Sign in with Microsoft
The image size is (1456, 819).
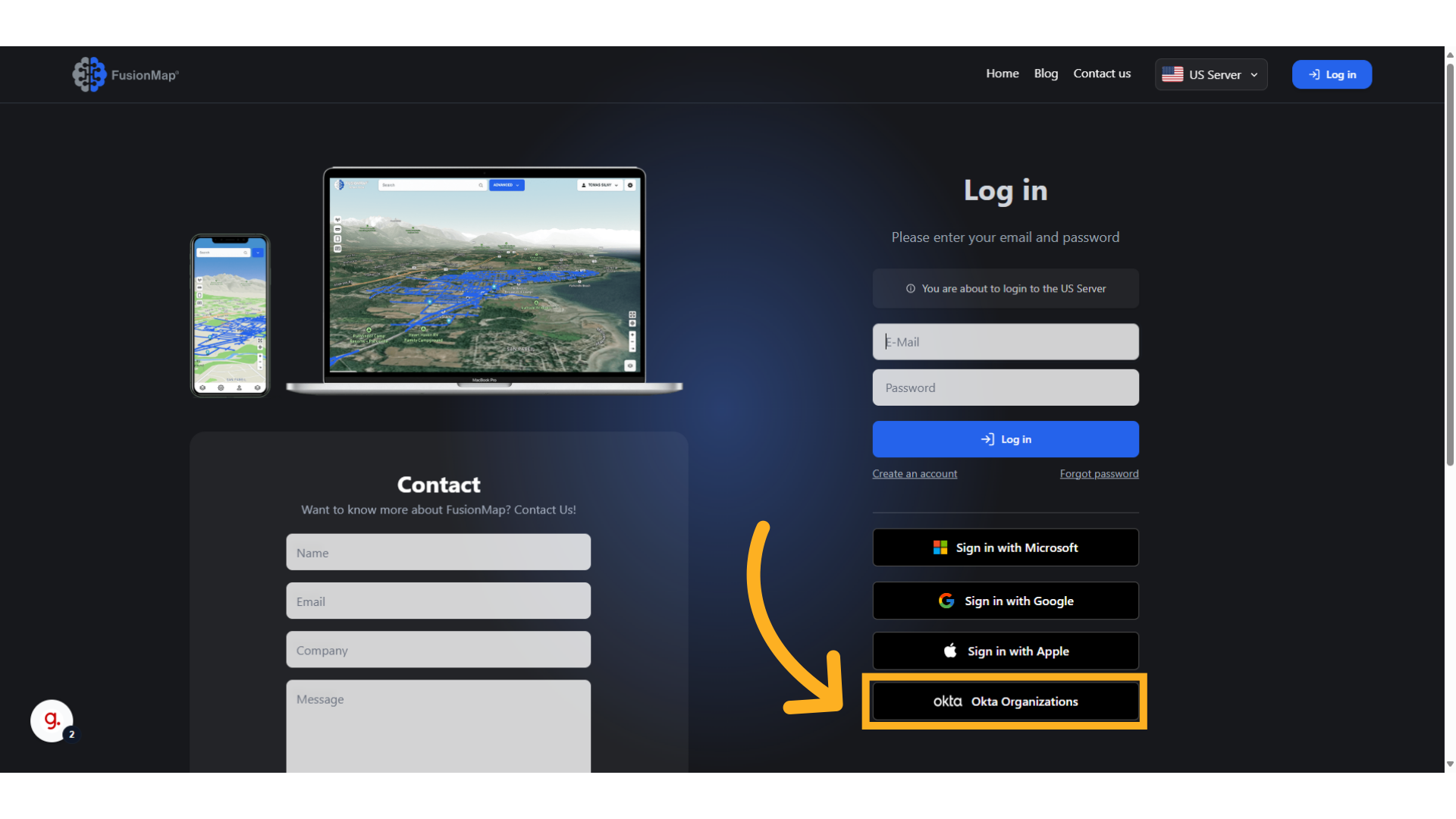(1006, 548)
